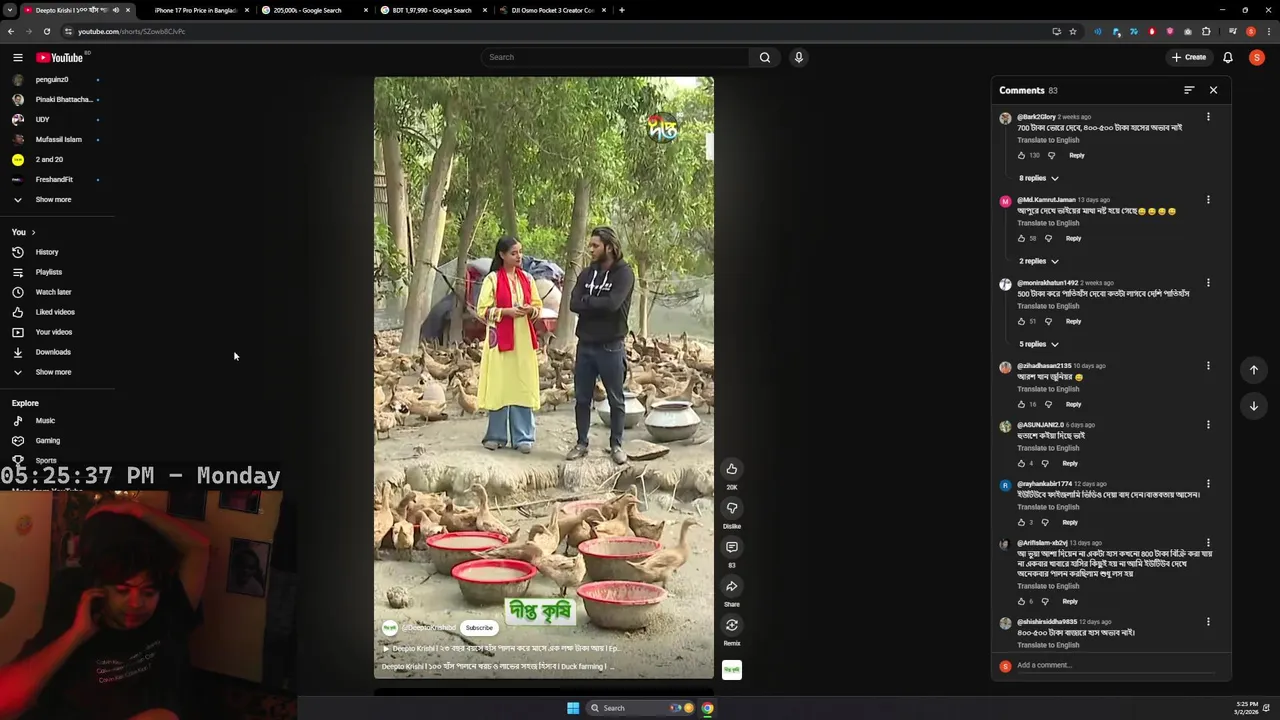Open Liked videos in the sidebar
The image size is (1280, 720).
pos(55,312)
